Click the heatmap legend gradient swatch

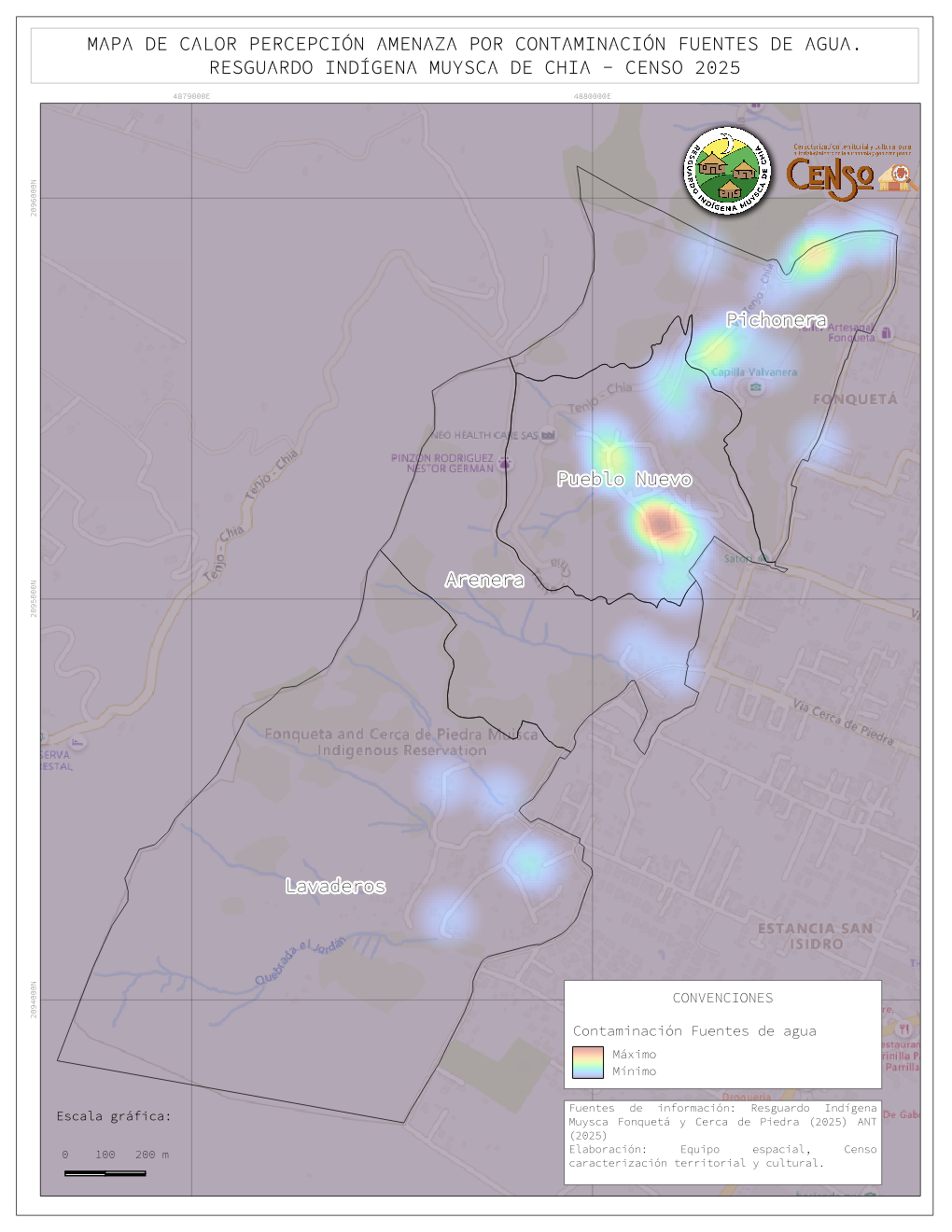click(588, 1062)
